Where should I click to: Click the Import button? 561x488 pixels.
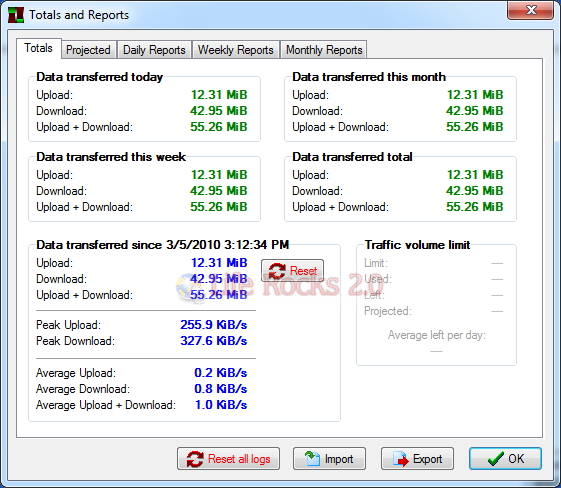coord(329,459)
